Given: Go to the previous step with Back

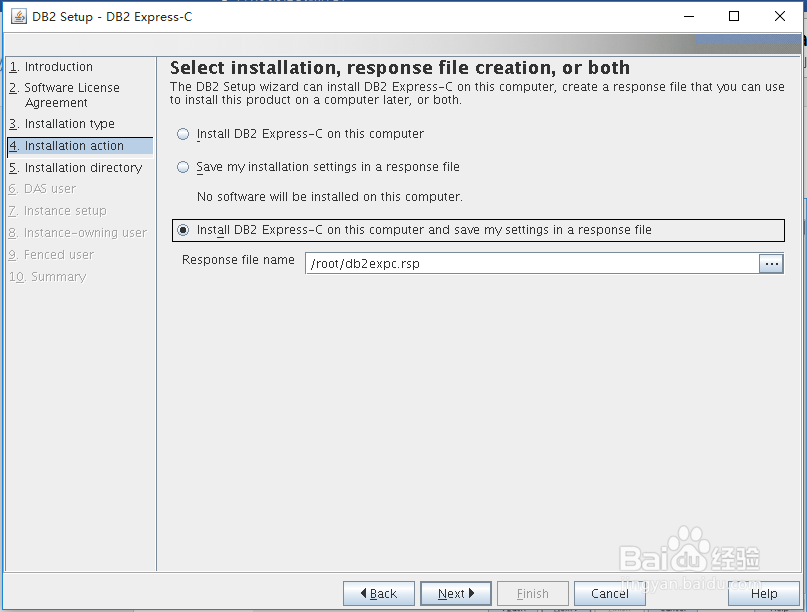Looking at the screenshot, I should [x=379, y=593].
